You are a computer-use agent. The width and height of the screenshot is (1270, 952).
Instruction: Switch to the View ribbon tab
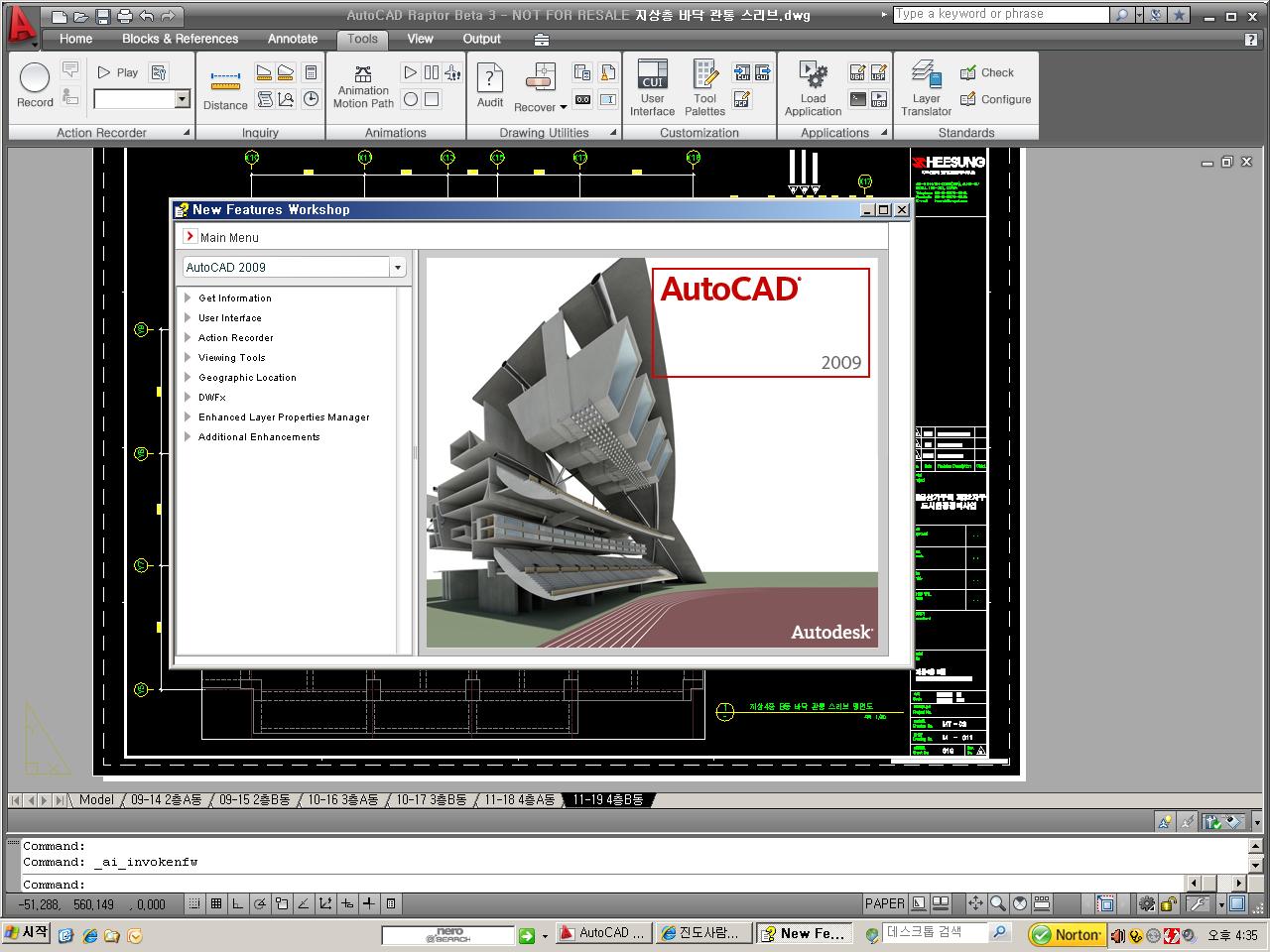[x=420, y=39]
